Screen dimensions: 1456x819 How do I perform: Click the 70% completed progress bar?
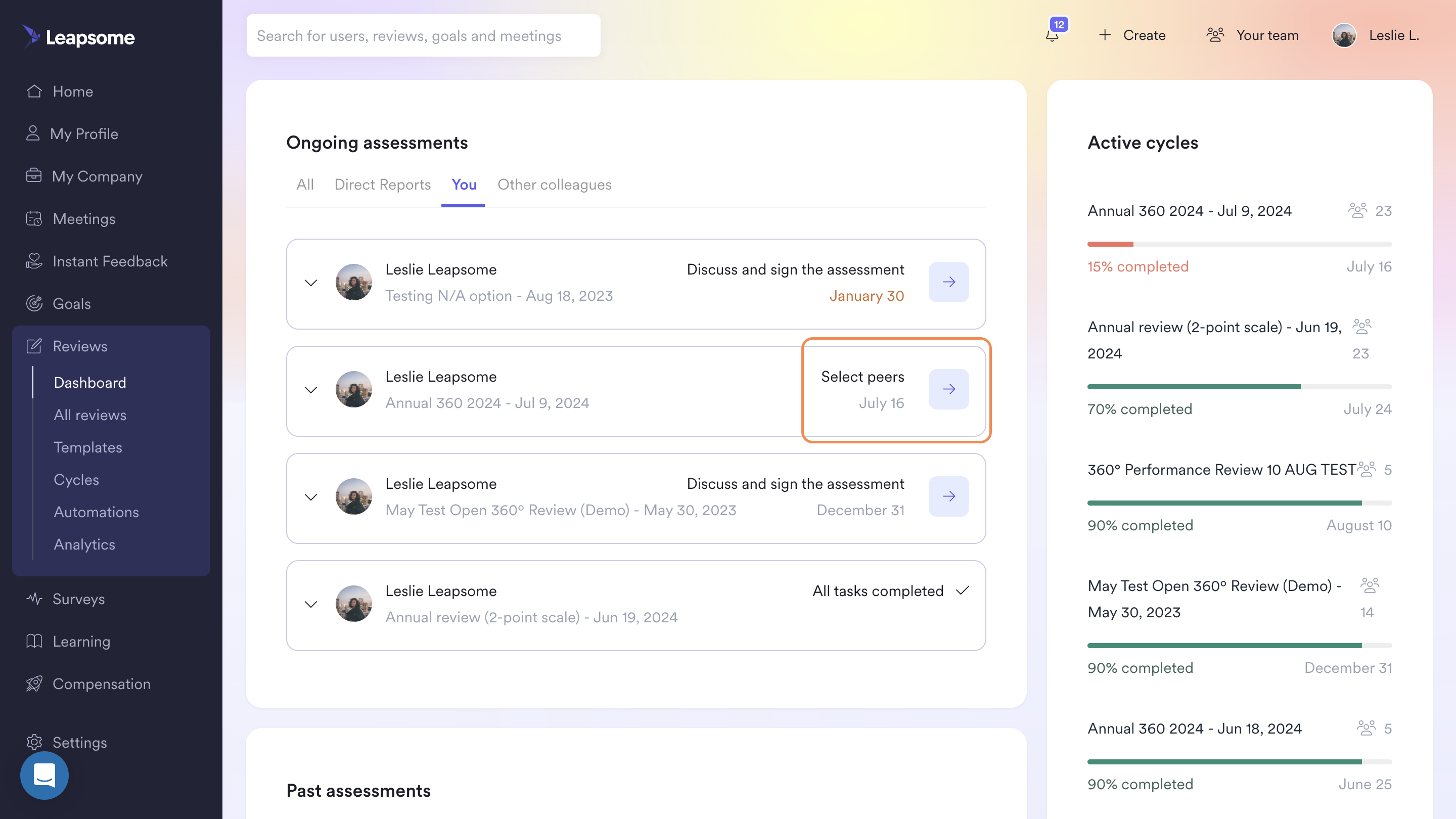pyautogui.click(x=1239, y=387)
